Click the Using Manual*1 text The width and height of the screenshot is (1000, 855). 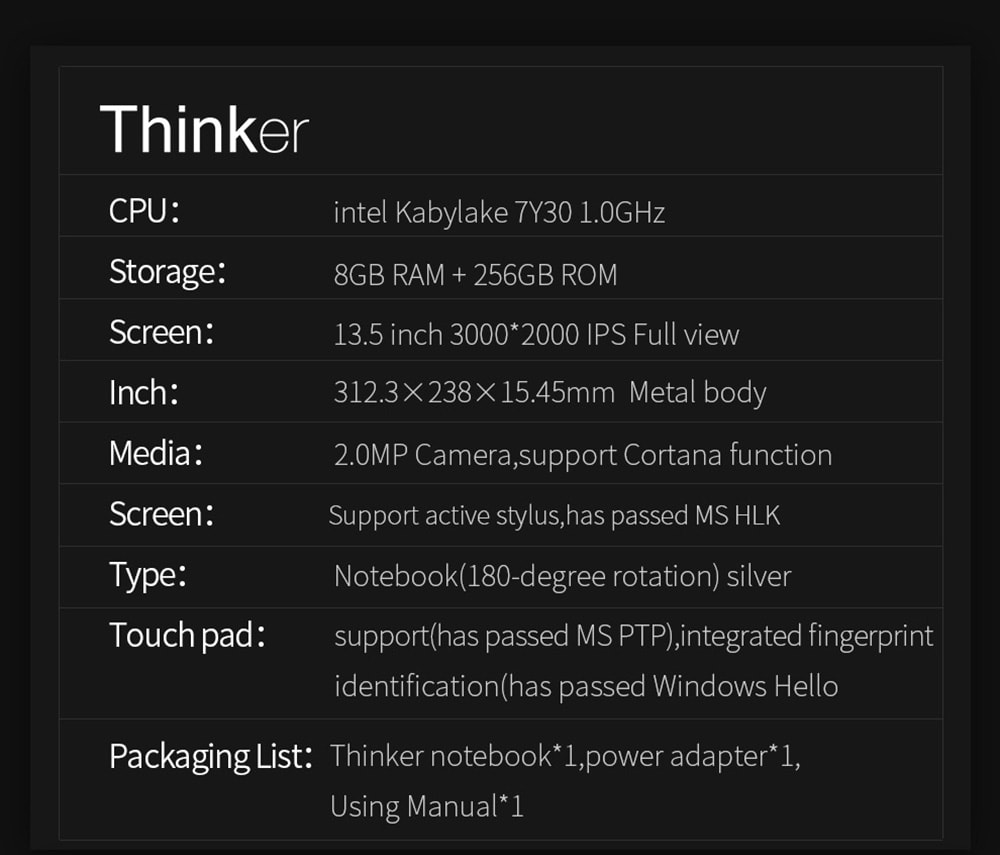coord(427,806)
